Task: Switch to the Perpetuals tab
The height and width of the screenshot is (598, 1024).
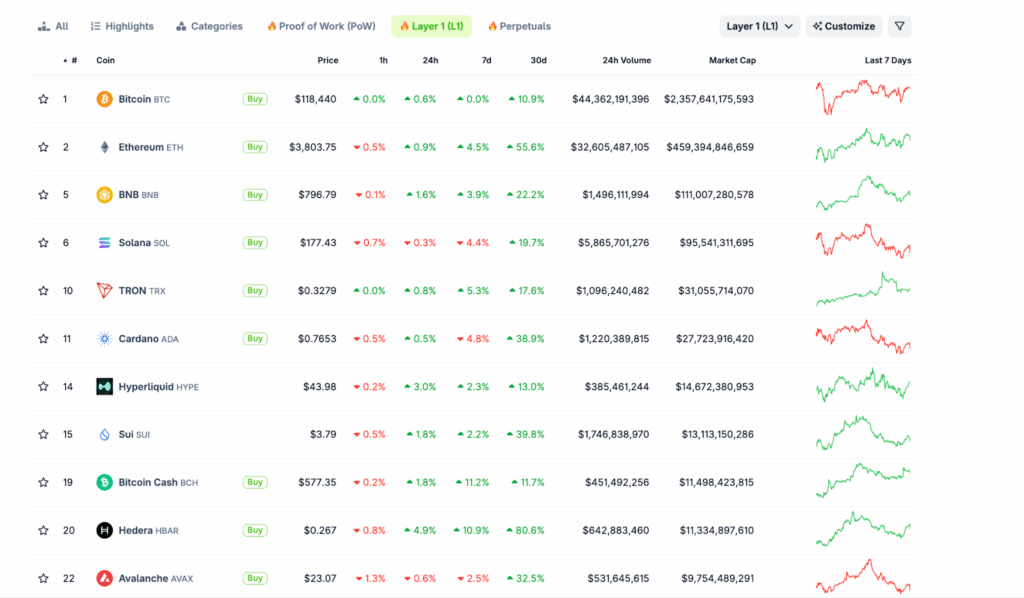Action: (x=519, y=26)
